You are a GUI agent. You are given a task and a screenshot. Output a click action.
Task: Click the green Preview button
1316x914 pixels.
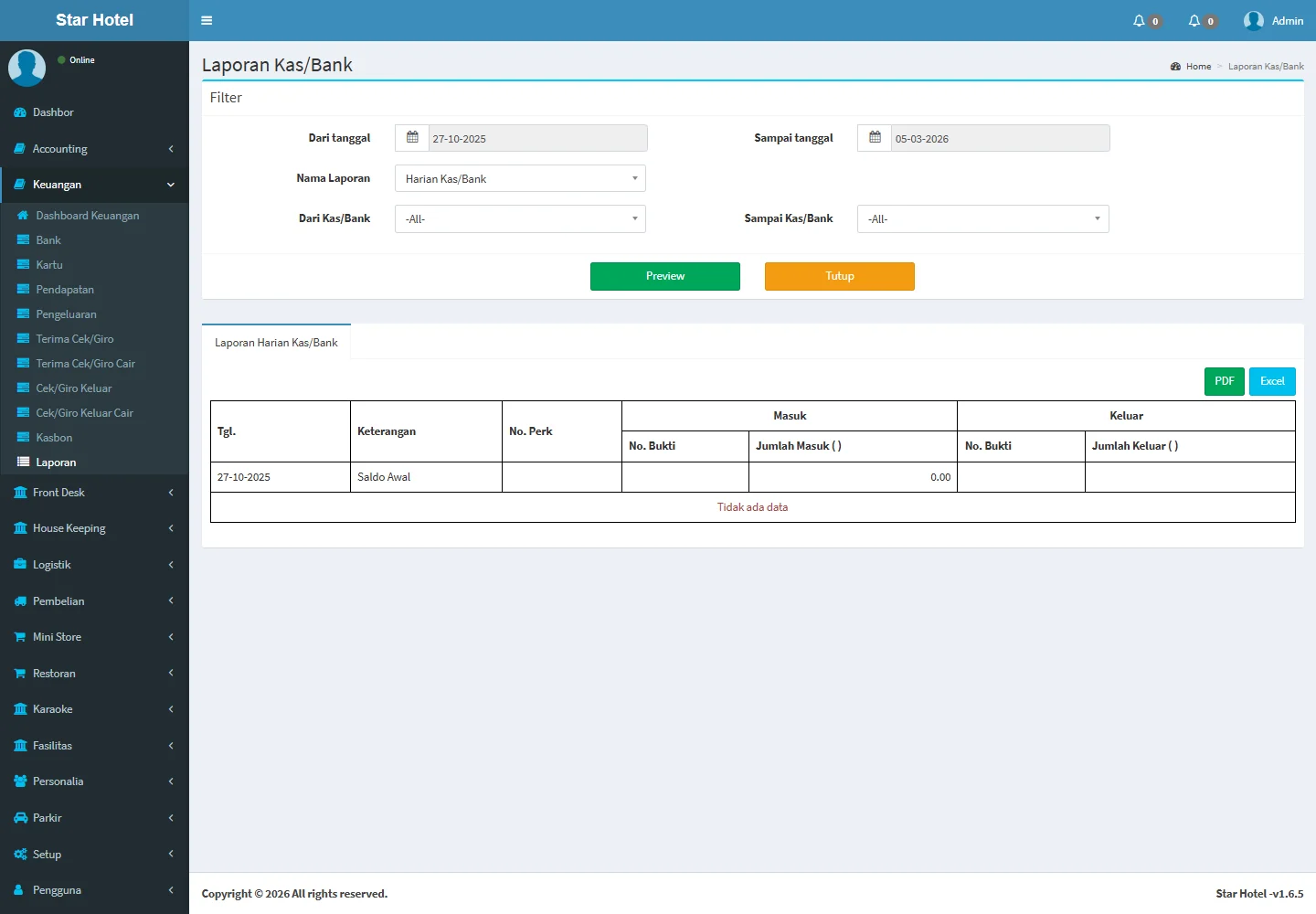[x=664, y=276]
